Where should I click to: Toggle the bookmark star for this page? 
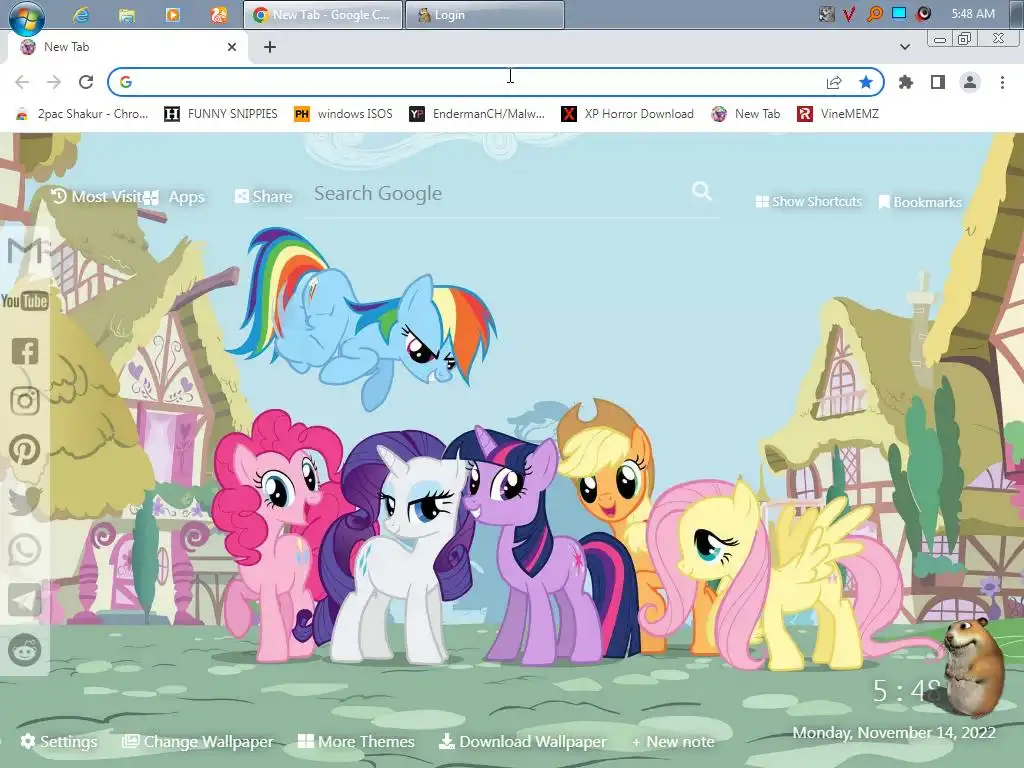[866, 82]
